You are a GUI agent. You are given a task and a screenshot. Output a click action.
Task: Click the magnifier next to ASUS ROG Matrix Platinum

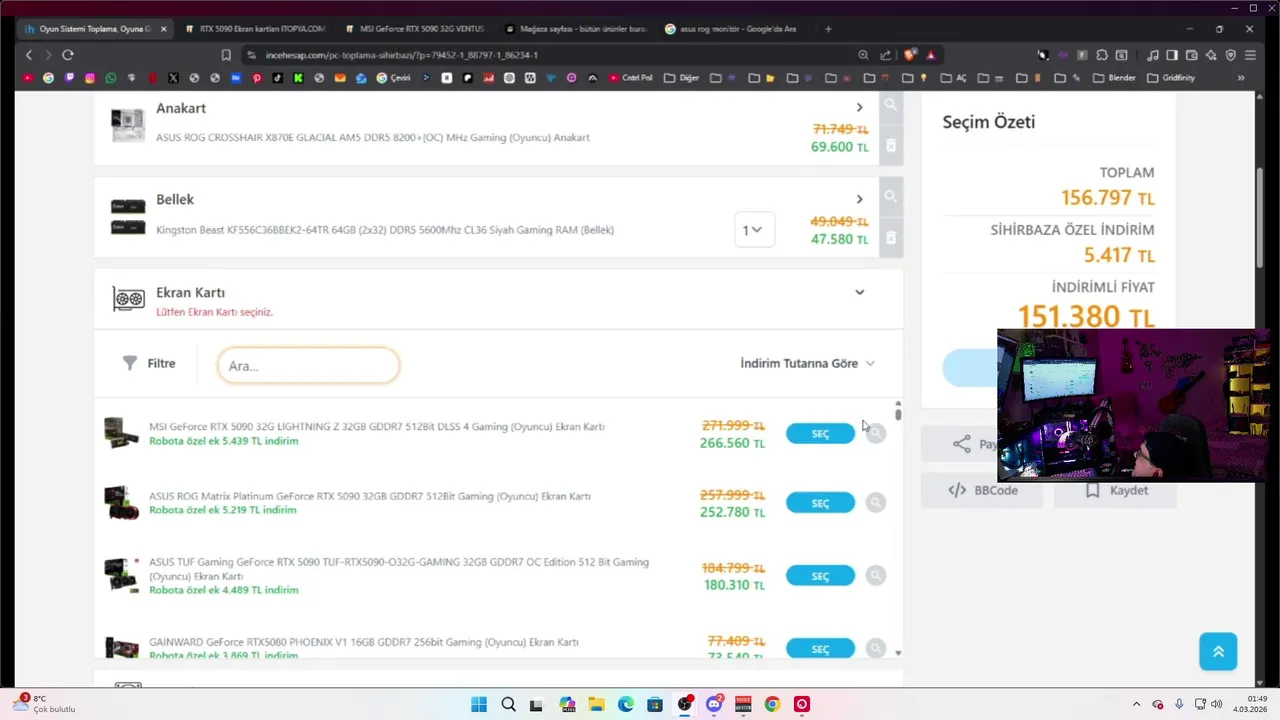click(876, 503)
